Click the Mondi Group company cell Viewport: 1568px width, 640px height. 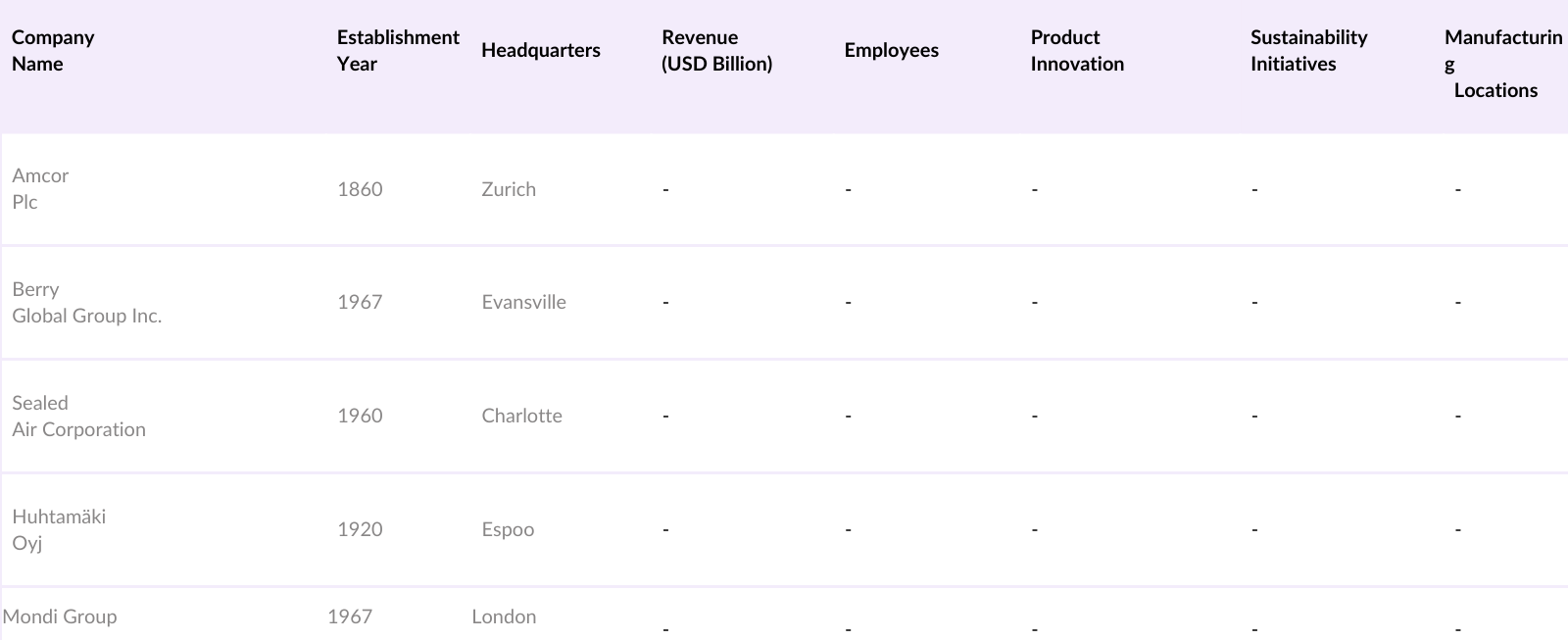point(60,616)
